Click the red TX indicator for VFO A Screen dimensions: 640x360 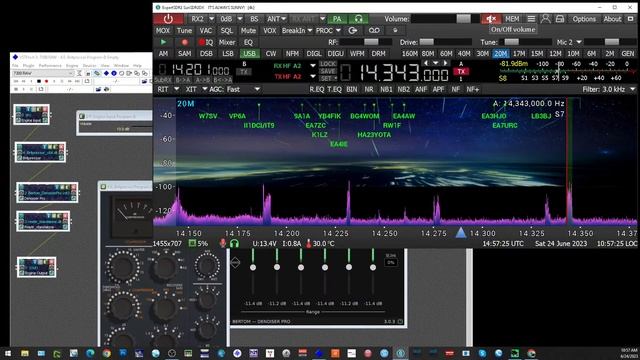point(461,71)
